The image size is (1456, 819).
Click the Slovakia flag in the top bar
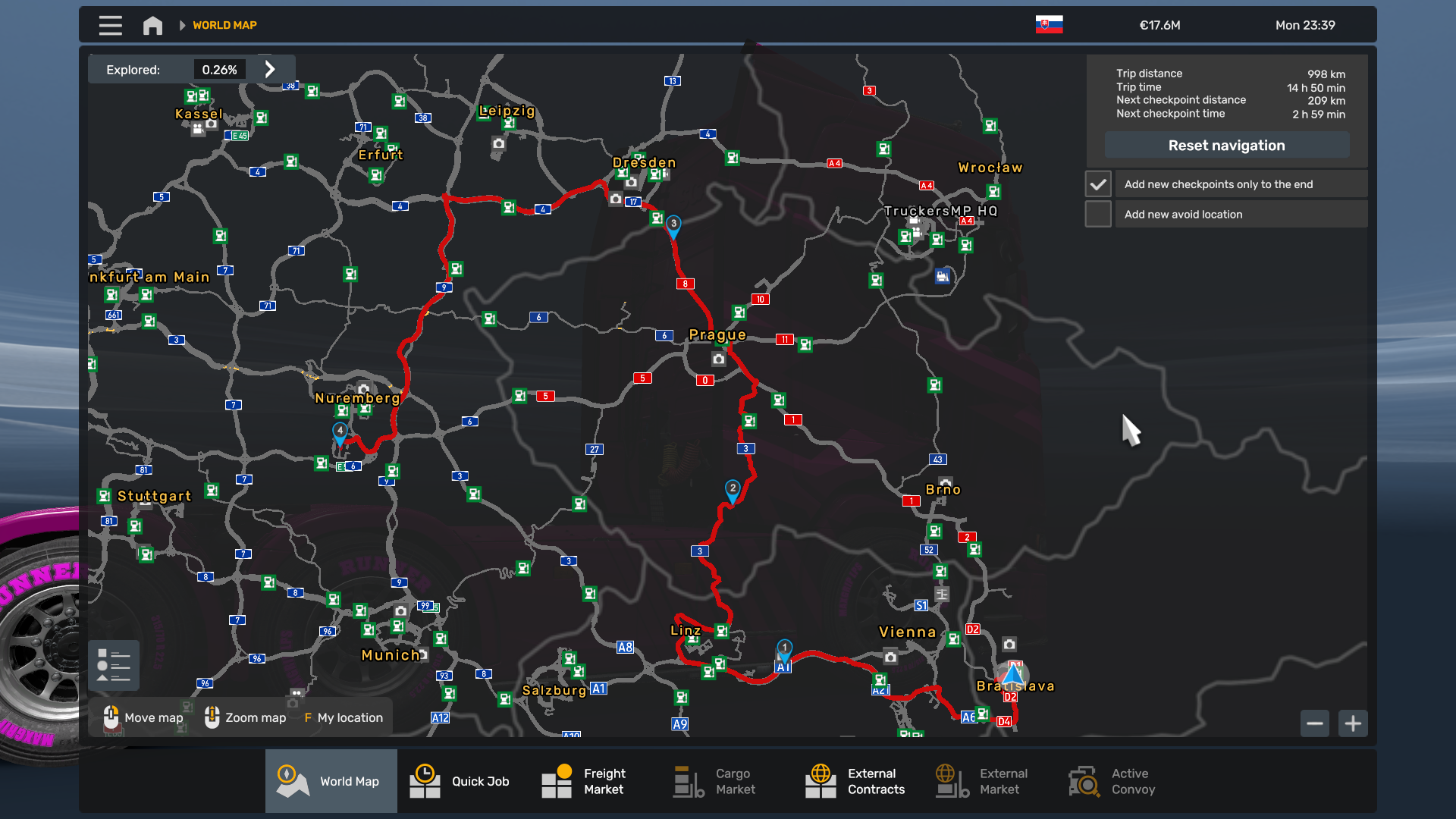coord(1048,24)
